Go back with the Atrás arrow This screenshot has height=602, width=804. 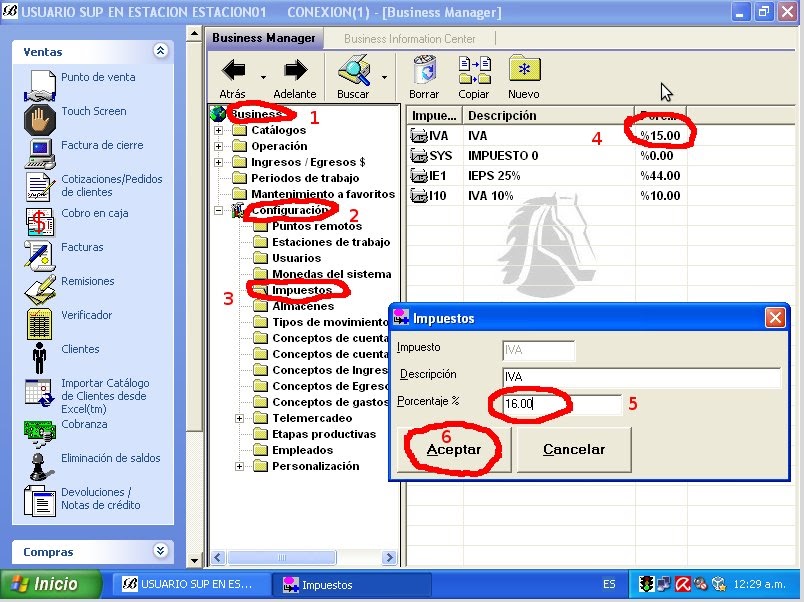point(233,70)
